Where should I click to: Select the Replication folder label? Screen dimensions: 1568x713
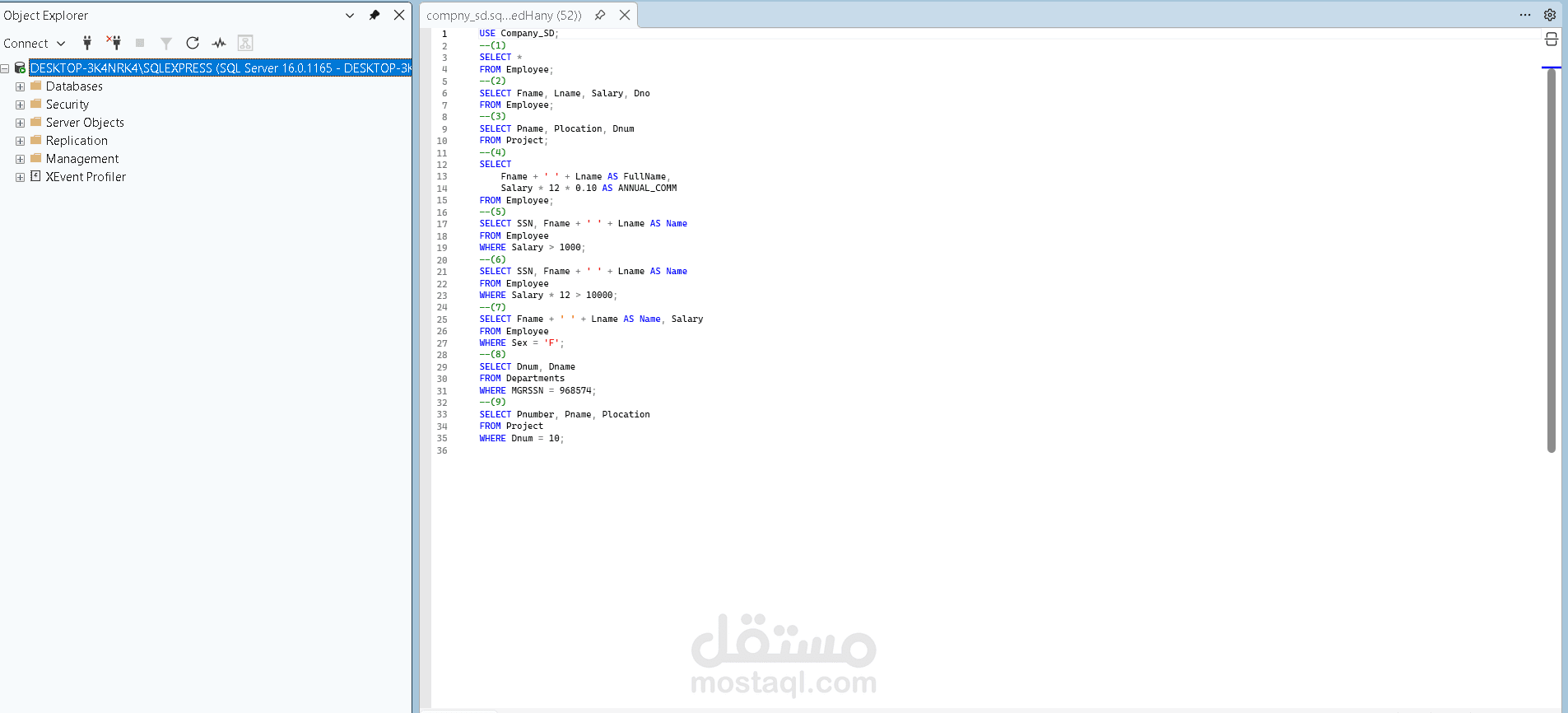tap(77, 141)
